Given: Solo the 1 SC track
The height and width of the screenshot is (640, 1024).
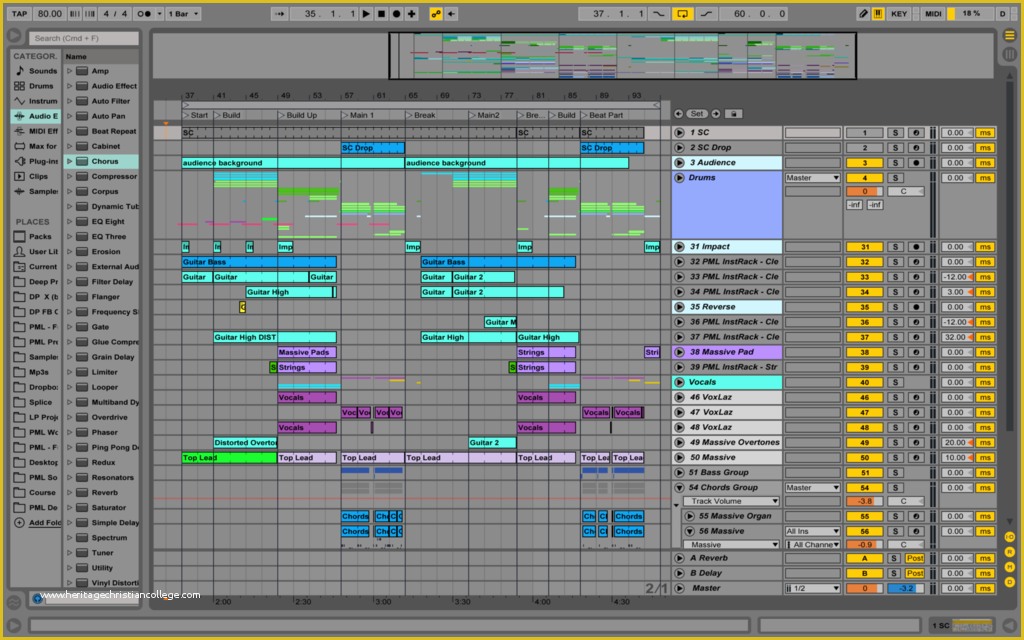Looking at the screenshot, I should (x=895, y=133).
